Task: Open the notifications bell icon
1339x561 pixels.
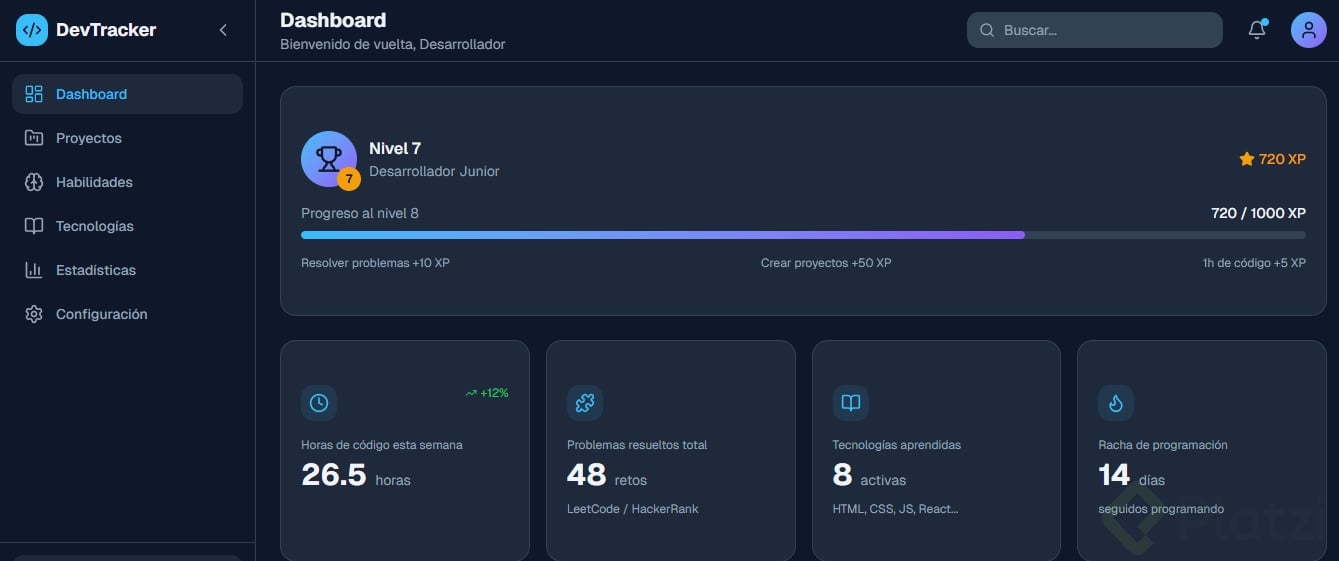Action: (x=1257, y=30)
